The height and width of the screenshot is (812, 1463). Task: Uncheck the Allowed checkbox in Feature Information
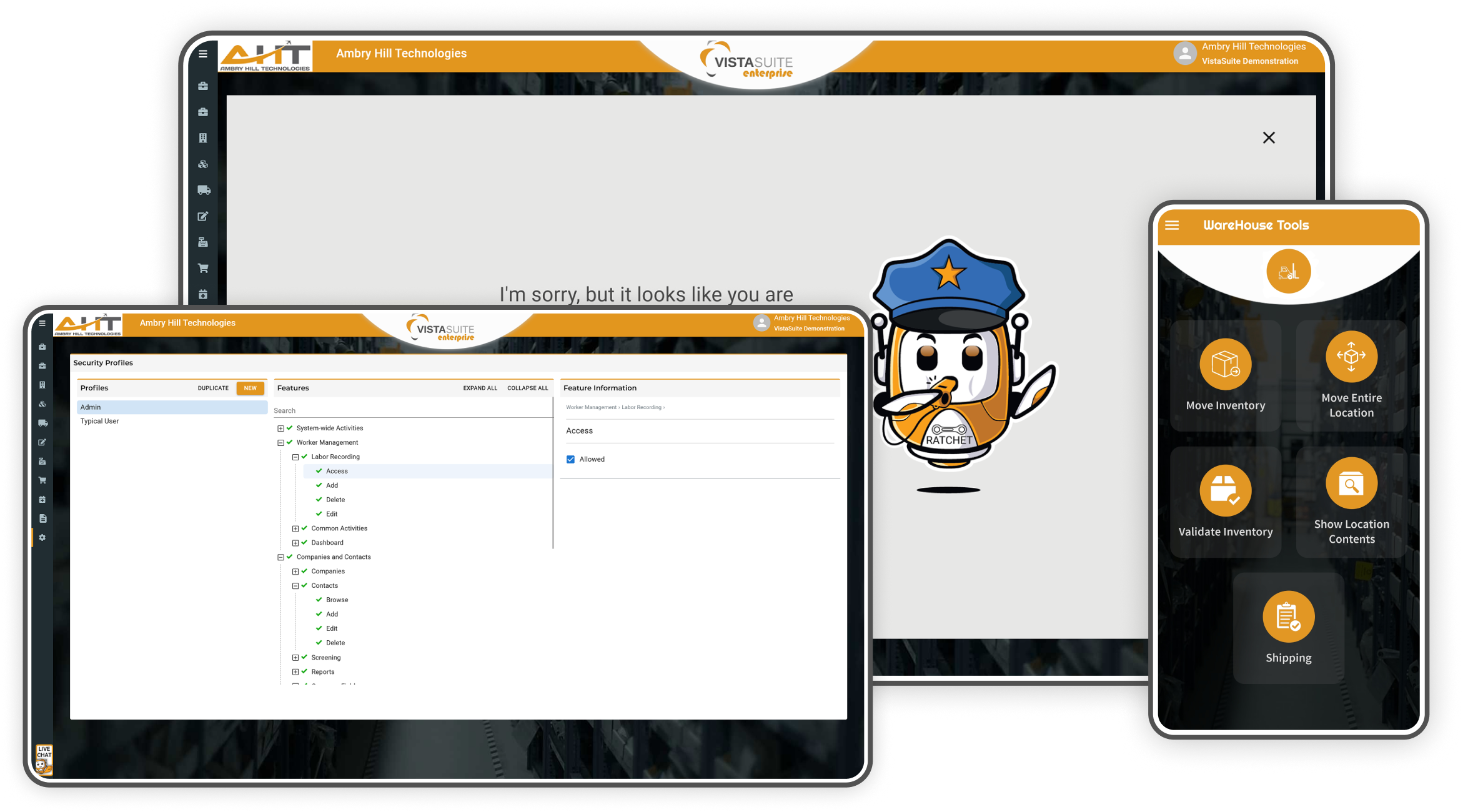pyautogui.click(x=570, y=458)
